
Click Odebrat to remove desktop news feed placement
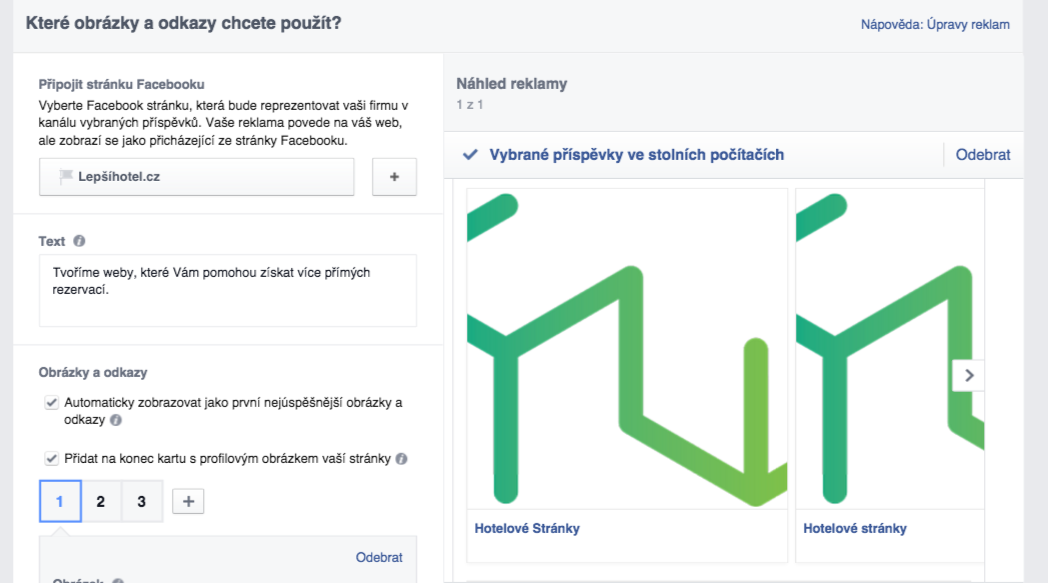(x=982, y=154)
